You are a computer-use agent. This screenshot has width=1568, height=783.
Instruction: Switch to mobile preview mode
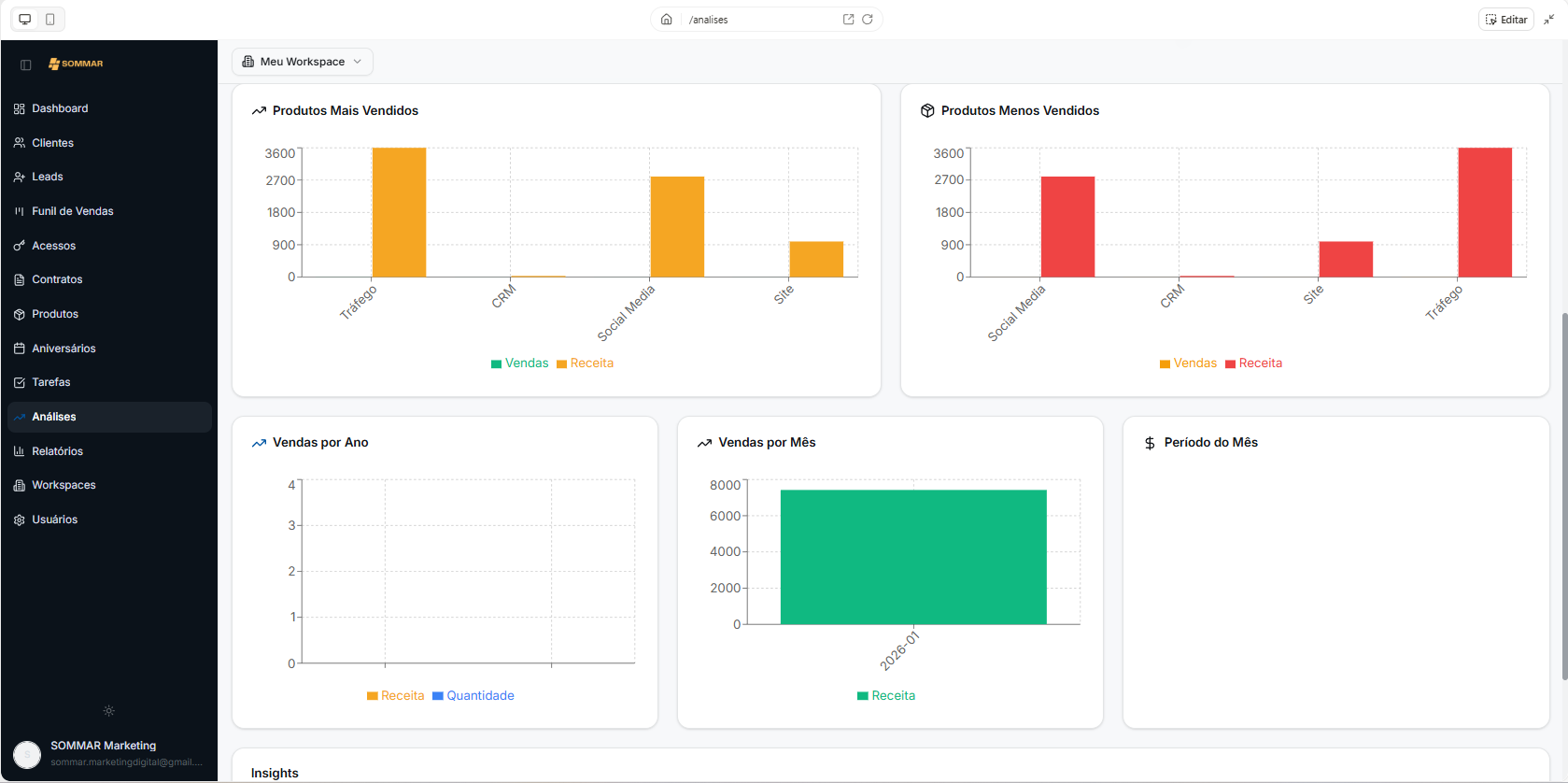click(50, 20)
